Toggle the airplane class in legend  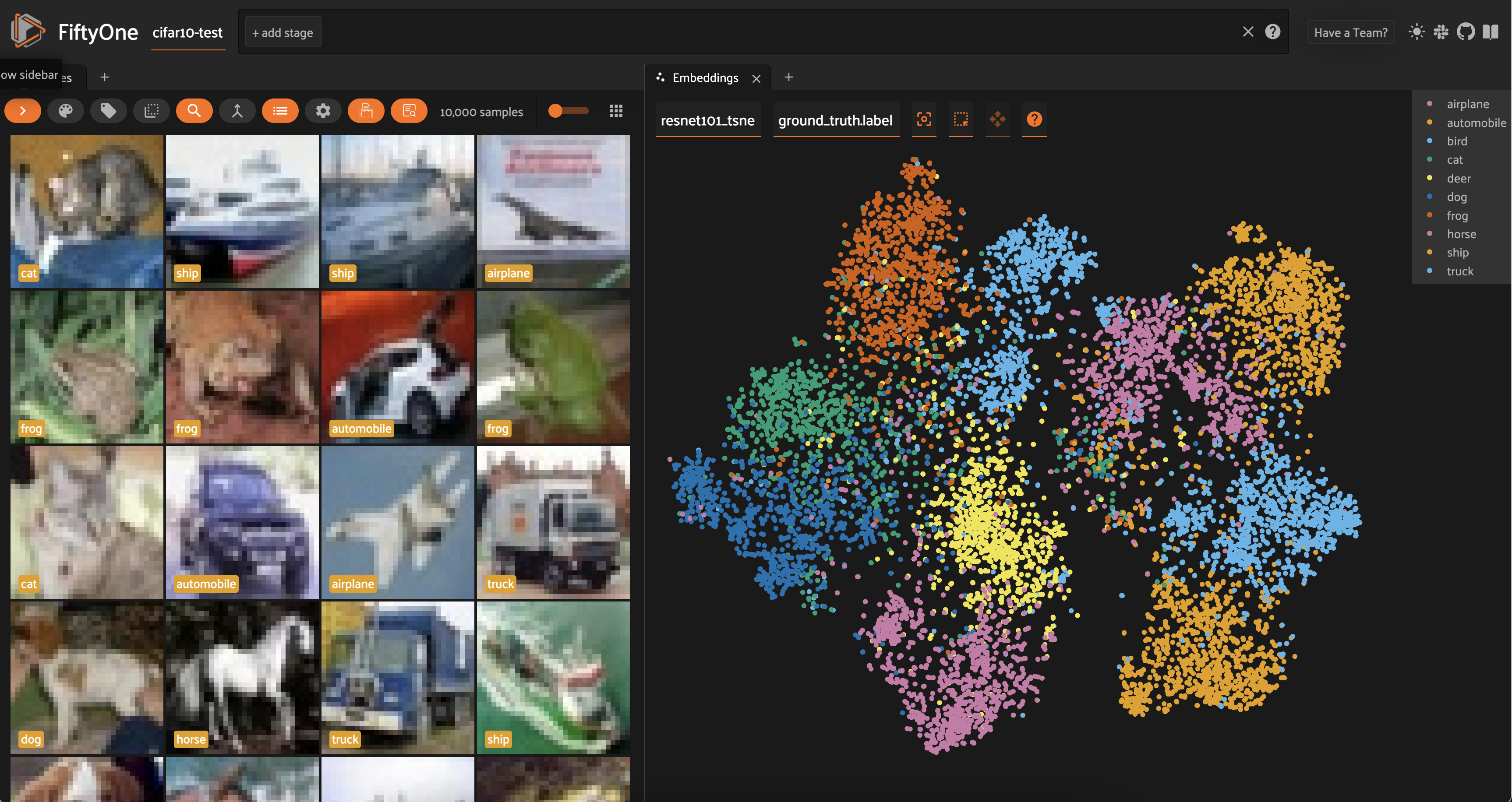click(x=1467, y=104)
